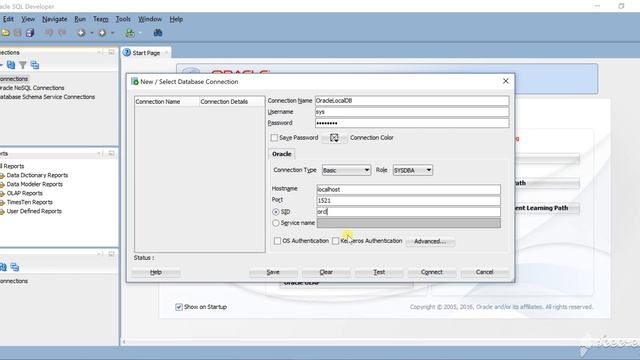The image size is (640, 360).
Task: Click the Back navigation arrow icon
Action: [81, 33]
